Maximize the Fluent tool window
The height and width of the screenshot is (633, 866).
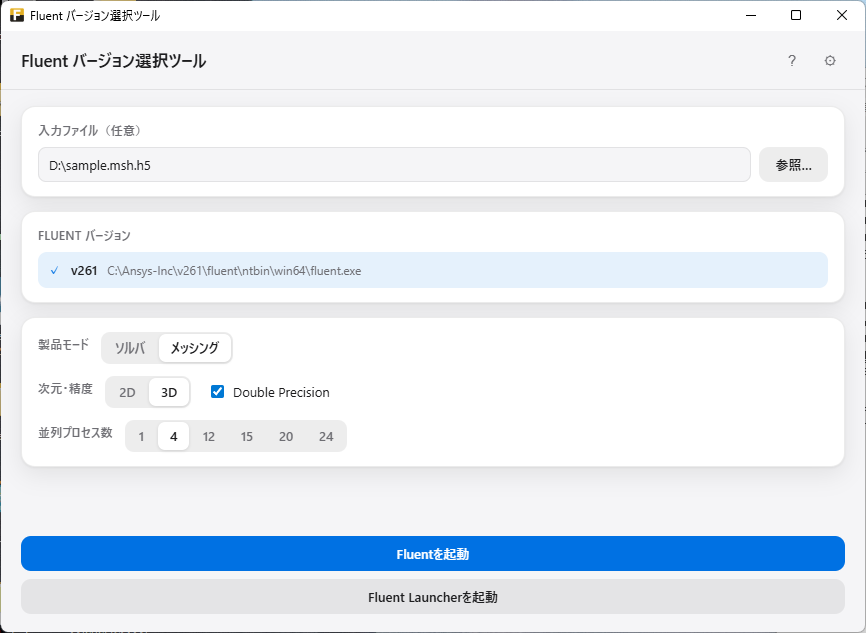796,15
